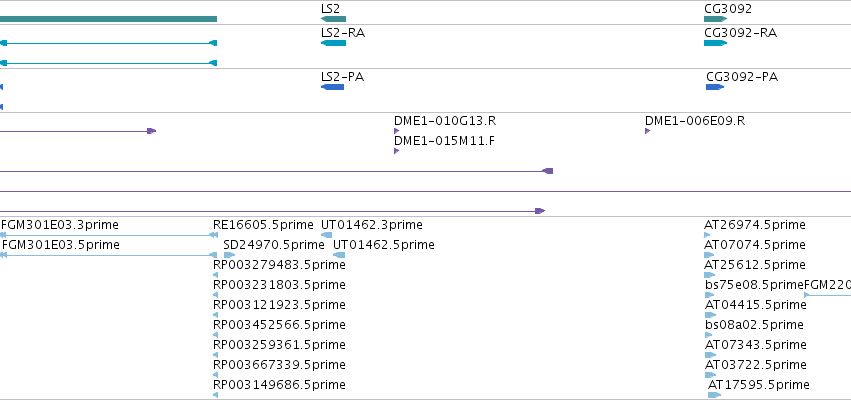Click the FGM301E03.3prime spanning line
This screenshot has width=851, height=400.
[109, 235]
